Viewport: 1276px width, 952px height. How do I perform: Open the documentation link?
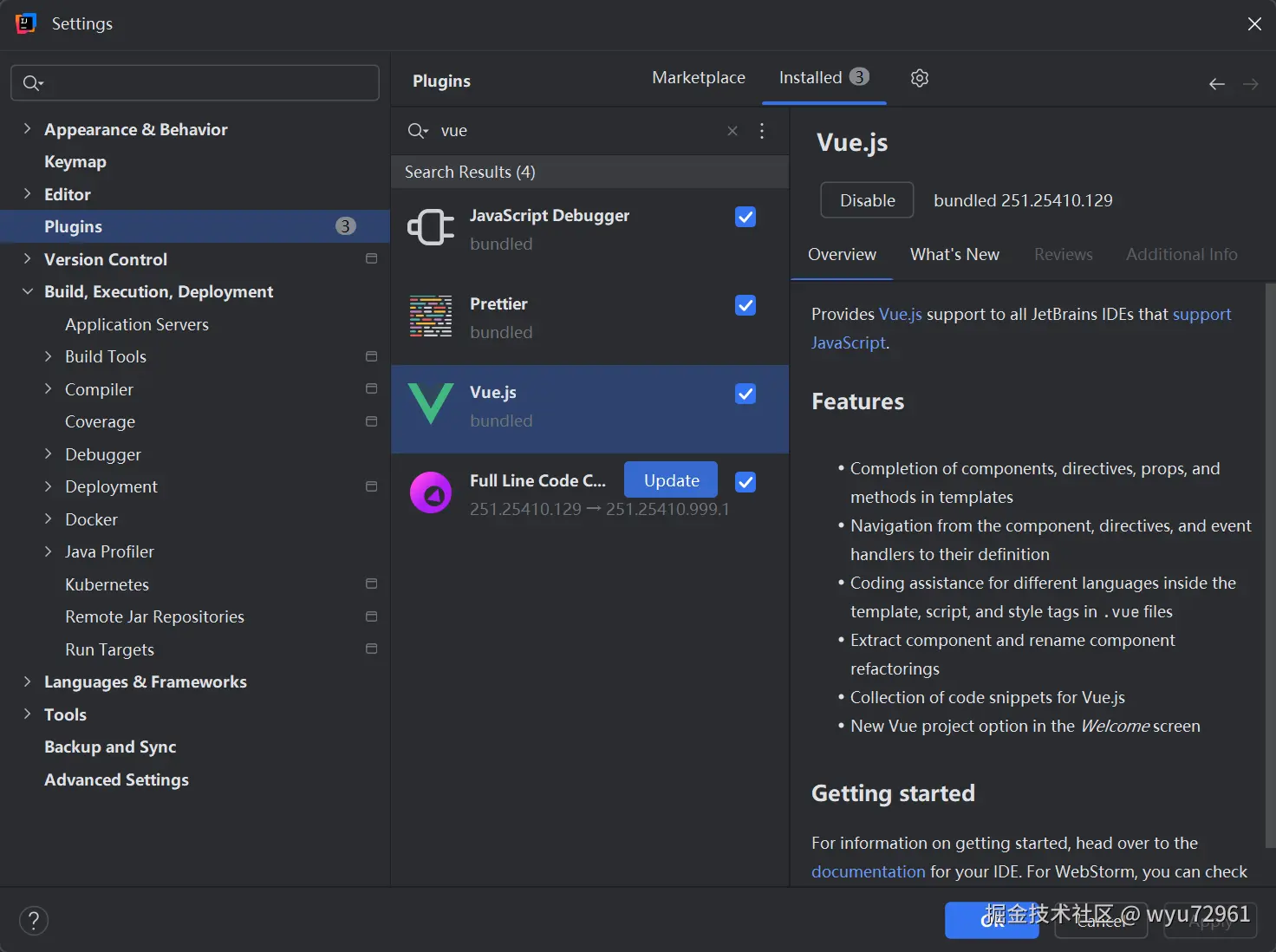[869, 872]
